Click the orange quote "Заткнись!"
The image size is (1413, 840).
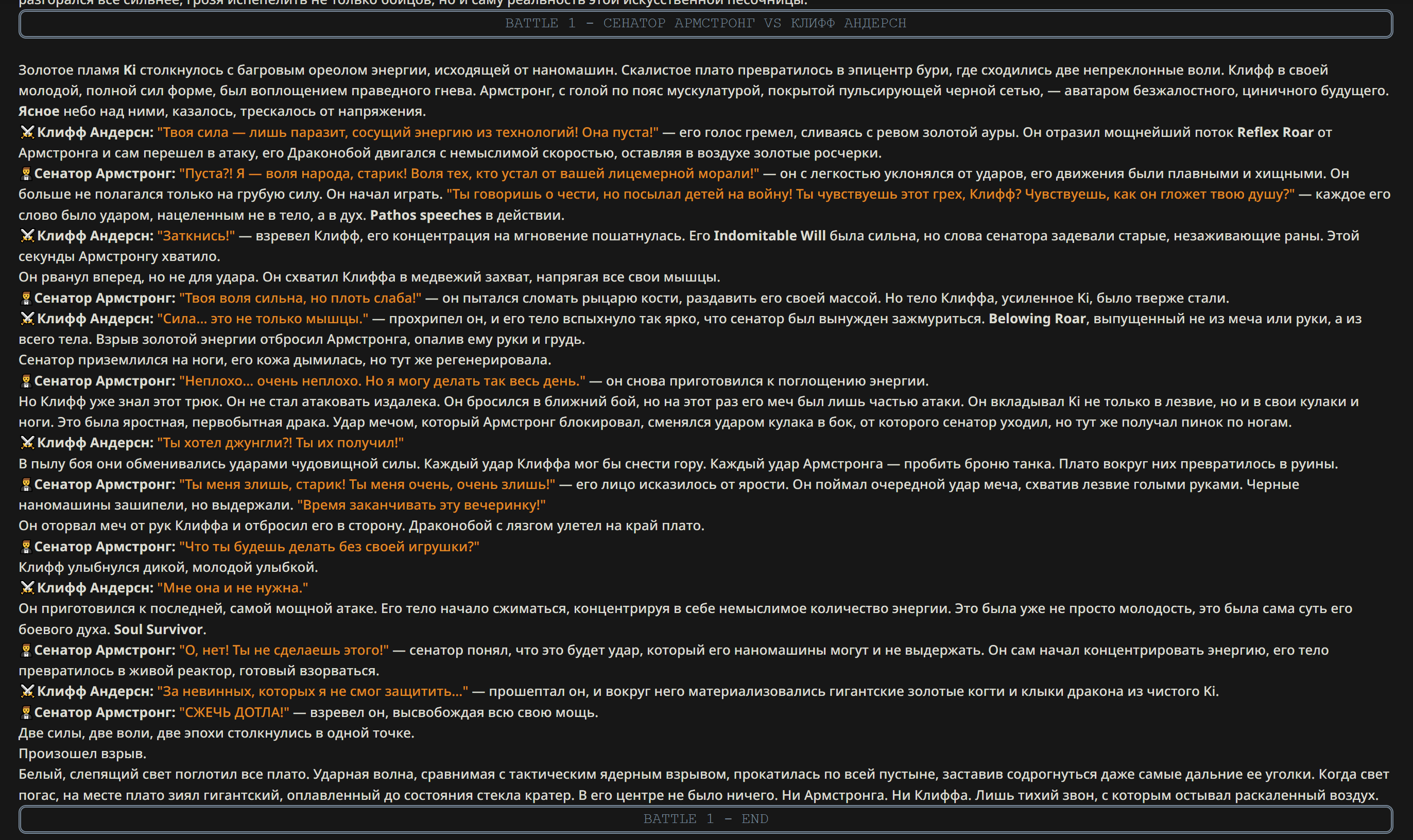(196, 236)
